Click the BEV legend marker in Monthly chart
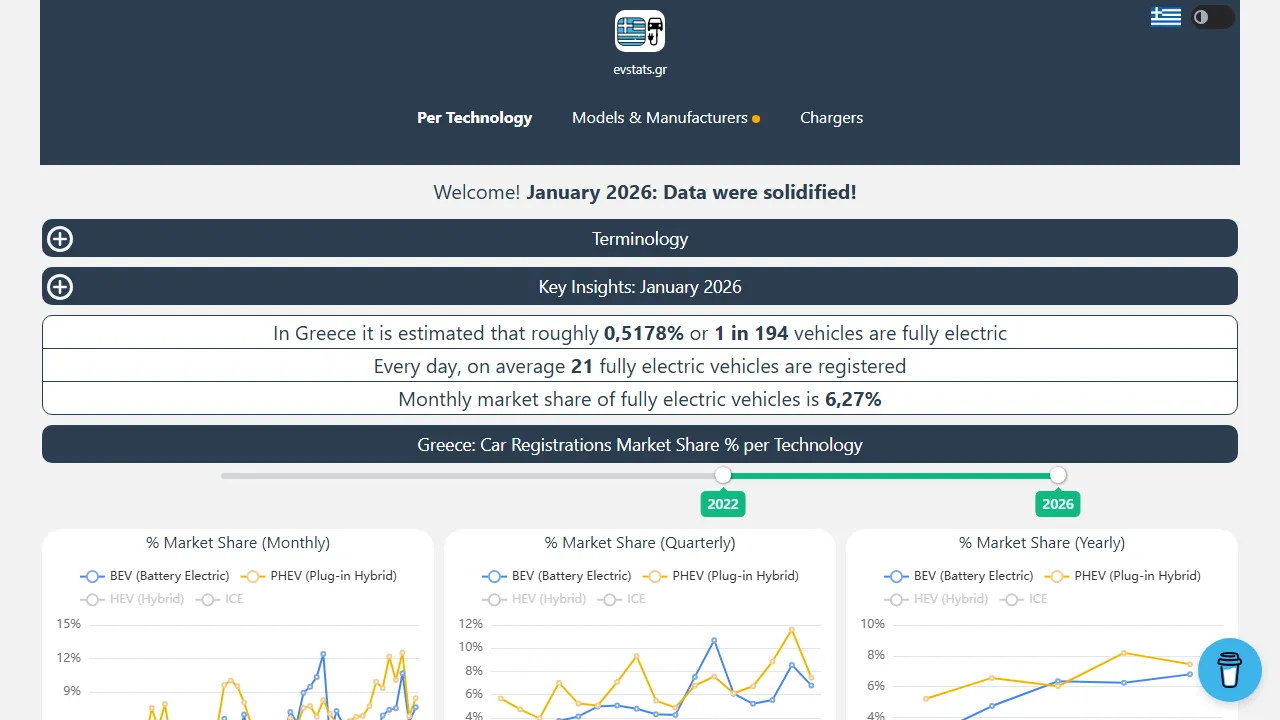The width and height of the screenshot is (1280, 720). point(93,576)
